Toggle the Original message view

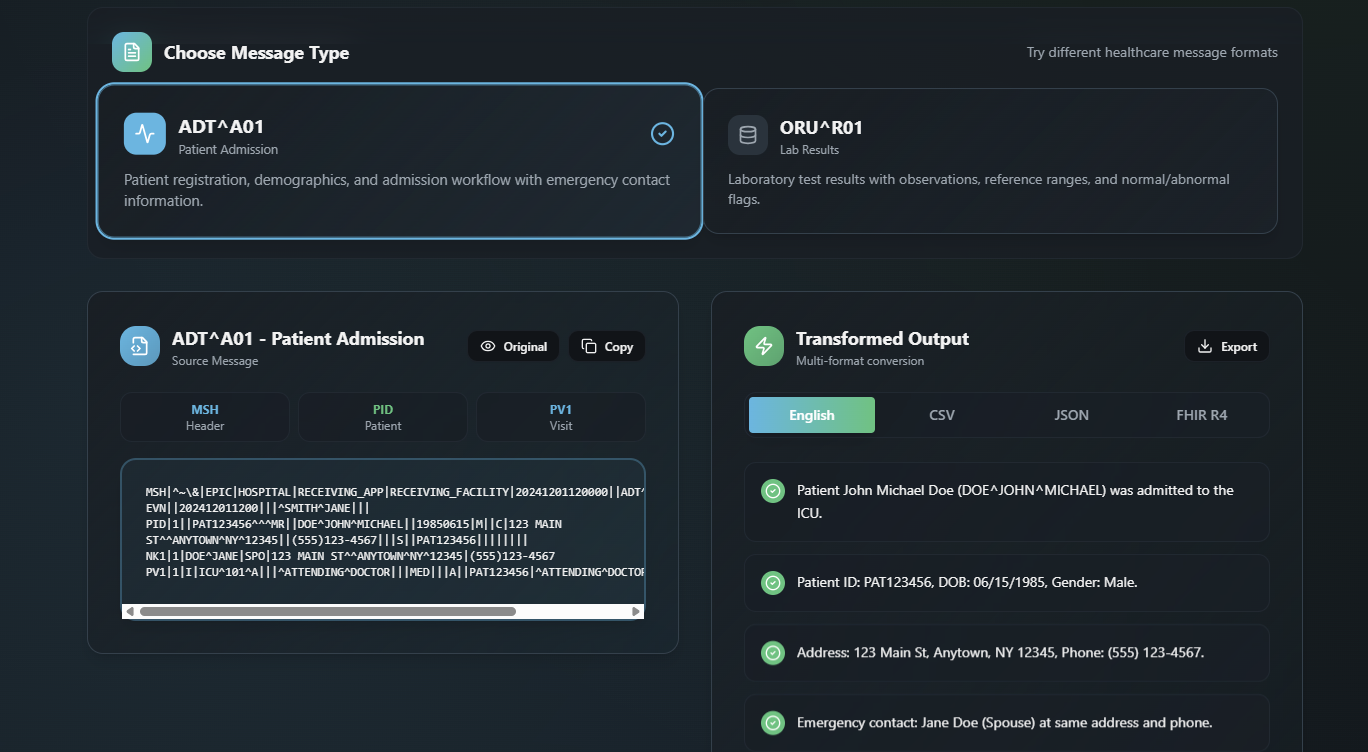514,346
